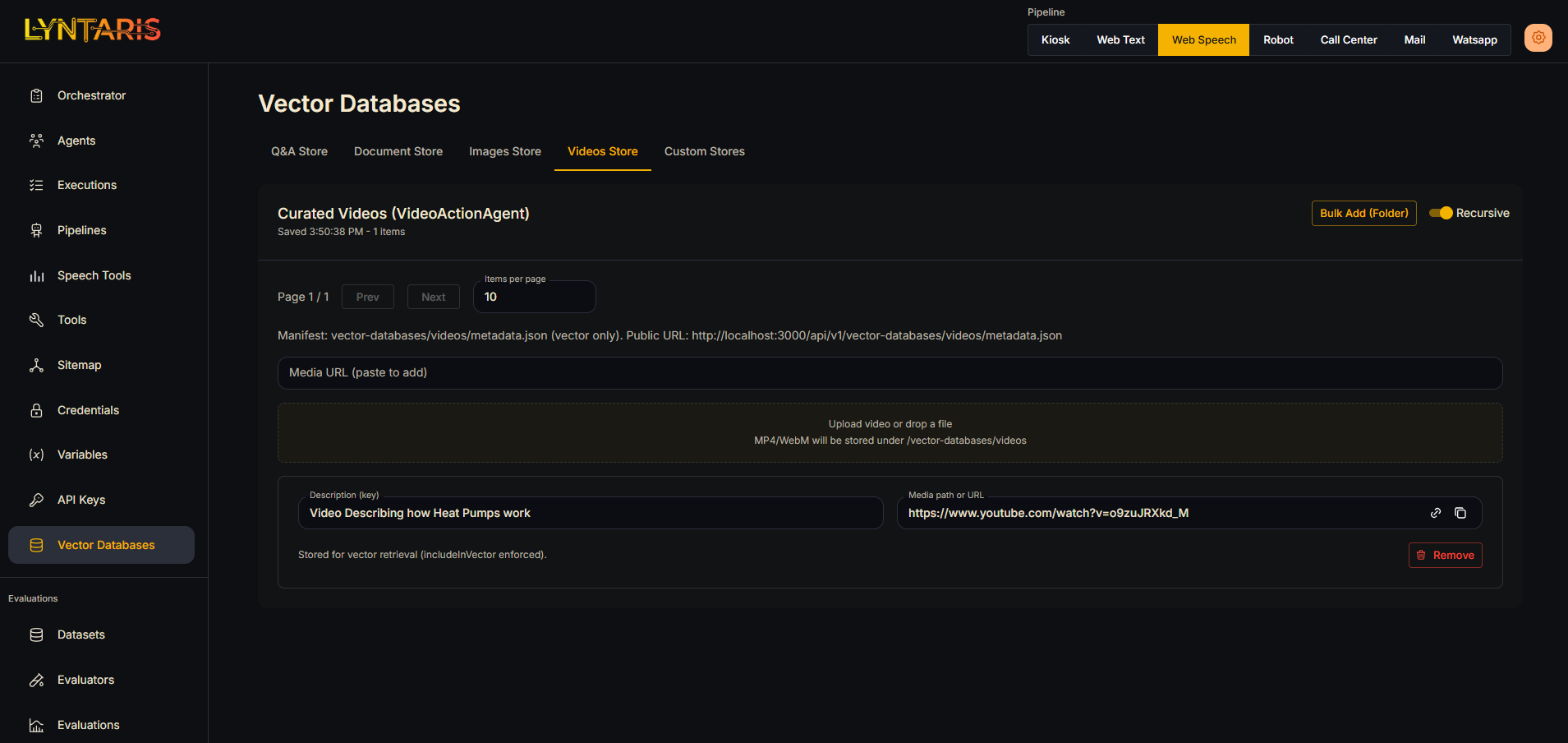This screenshot has height=743, width=1568.
Task: Click the Orchestrator clipboard icon in sidebar
Action: pos(36,96)
